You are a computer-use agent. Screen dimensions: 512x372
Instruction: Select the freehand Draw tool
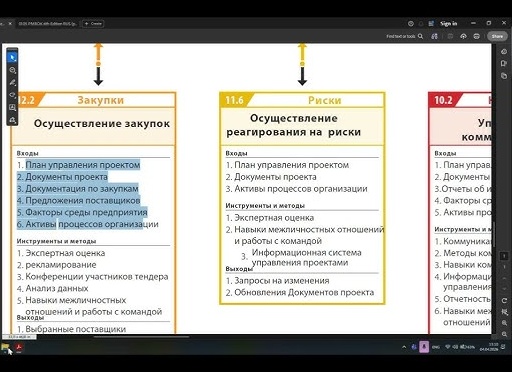click(x=12, y=95)
